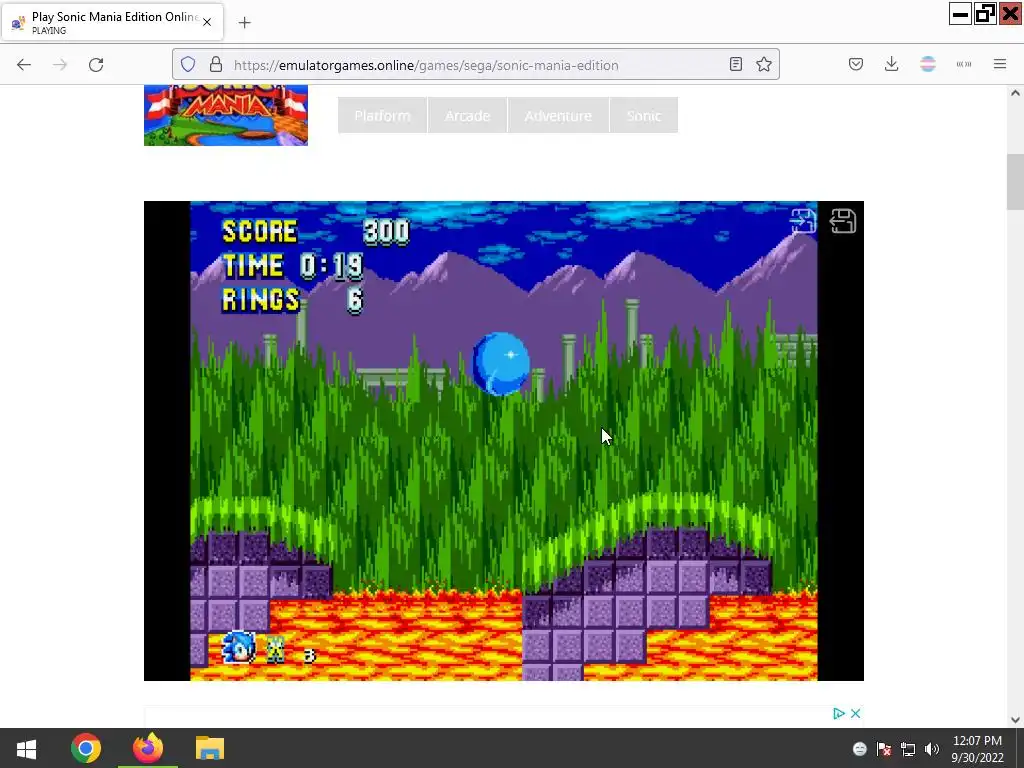This screenshot has height=768, width=1024.
Task: Toggle reader view icon in address bar
Action: click(x=736, y=64)
